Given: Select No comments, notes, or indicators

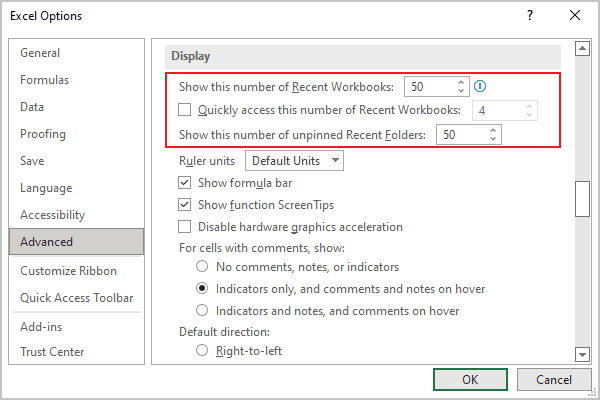Looking at the screenshot, I should 202,266.
